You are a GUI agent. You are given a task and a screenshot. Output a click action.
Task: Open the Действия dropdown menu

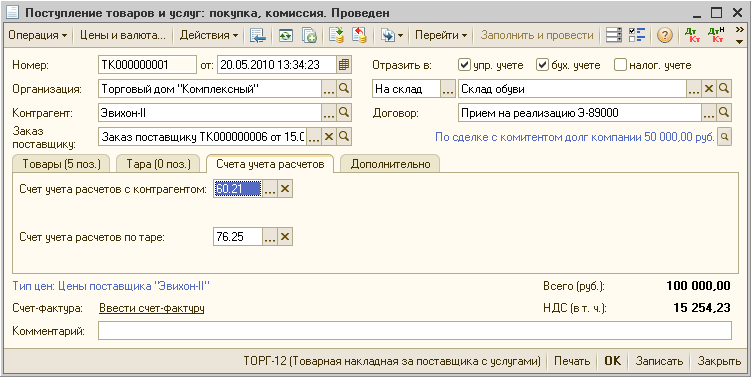(209, 35)
